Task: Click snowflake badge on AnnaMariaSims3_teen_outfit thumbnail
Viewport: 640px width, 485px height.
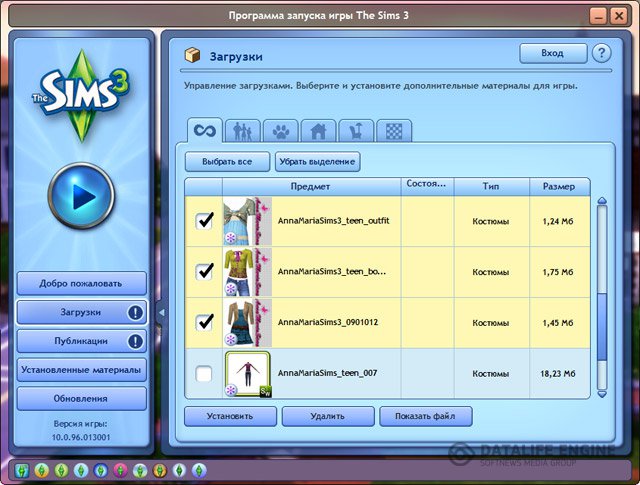Action: tap(231, 238)
